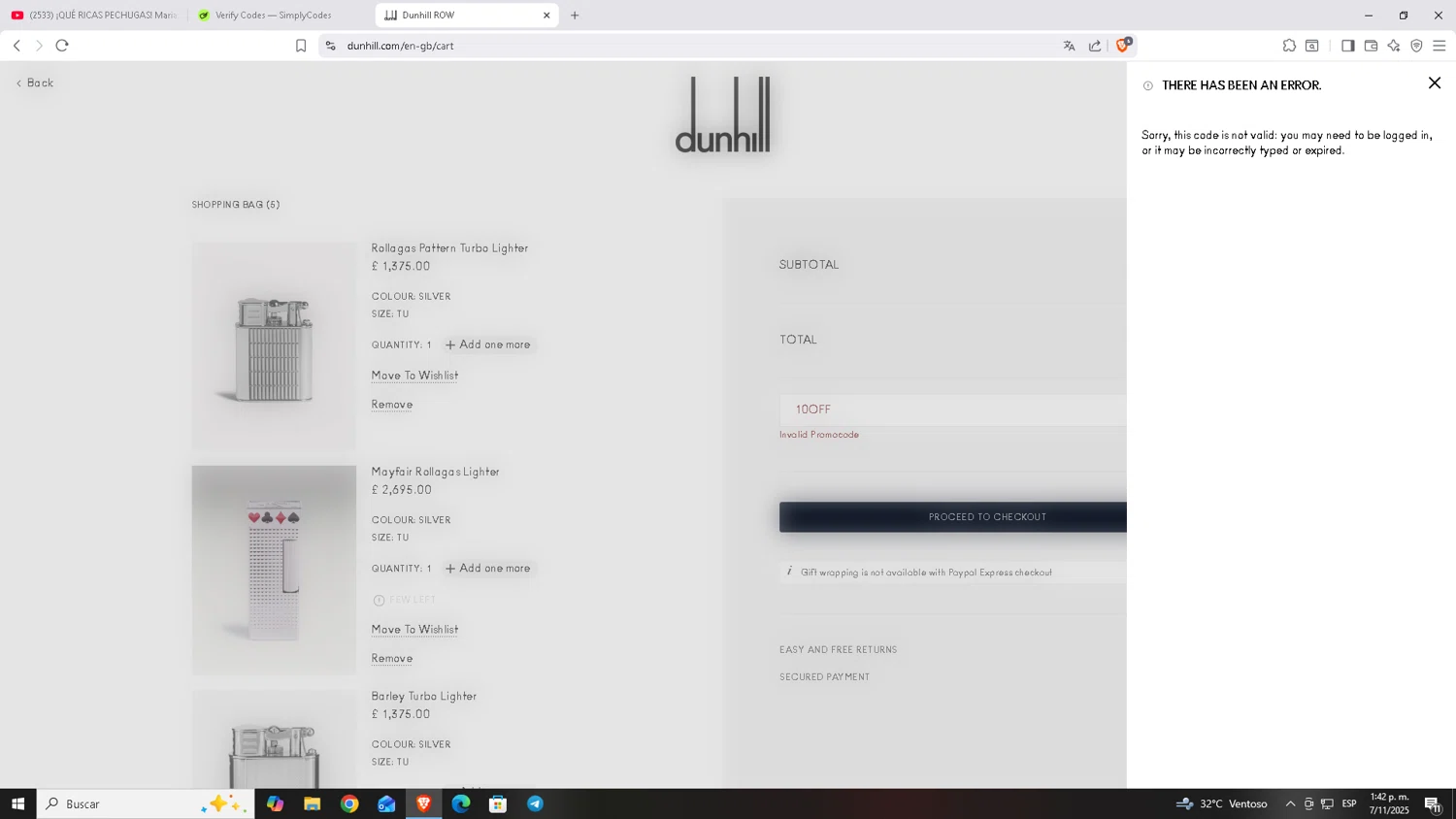
Task: Open Brave browser taskbar icon
Action: (423, 803)
